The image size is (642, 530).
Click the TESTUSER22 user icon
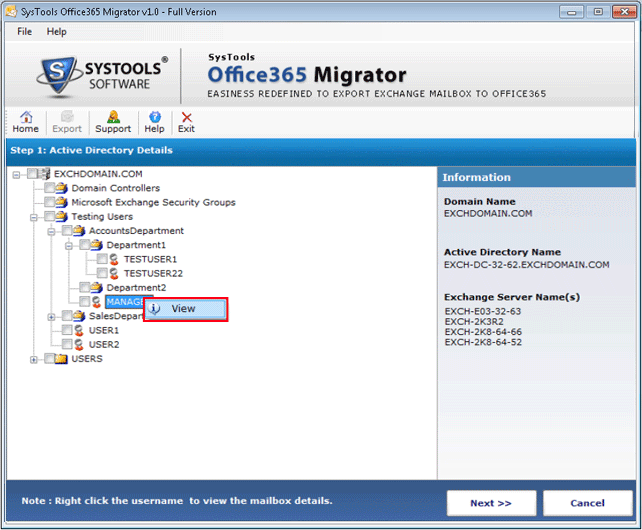tap(114, 273)
